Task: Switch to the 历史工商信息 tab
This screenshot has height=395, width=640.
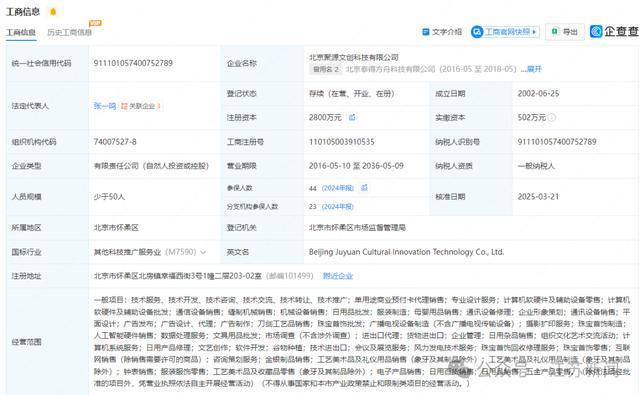Action: pyautogui.click(x=69, y=32)
